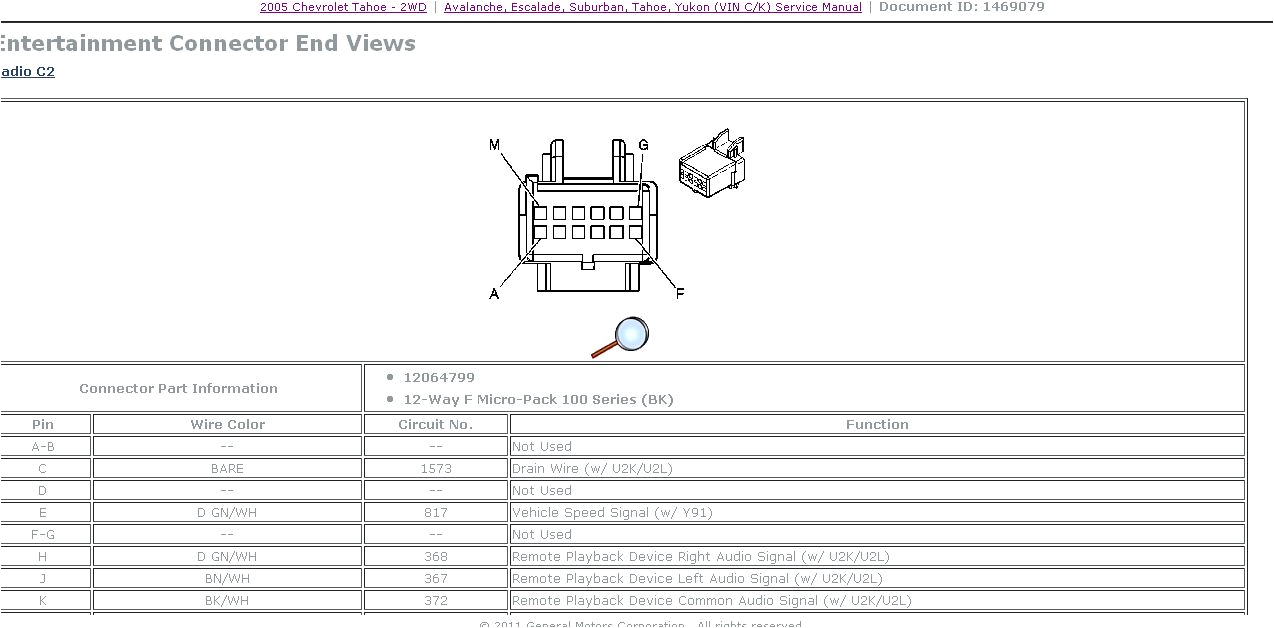Screen dimensions: 1274x628
Task: Click the Document ID 1469079 text
Action: 960,7
